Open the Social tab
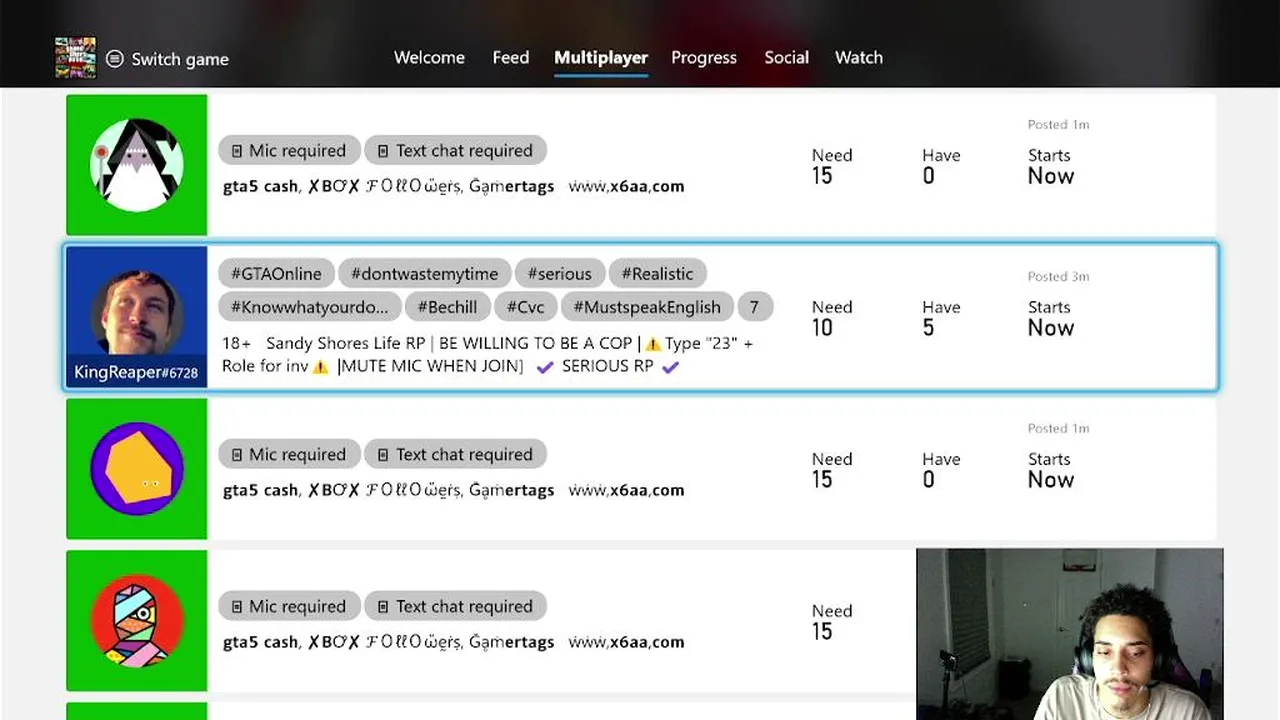Screen dimensions: 1280x720 786,57
